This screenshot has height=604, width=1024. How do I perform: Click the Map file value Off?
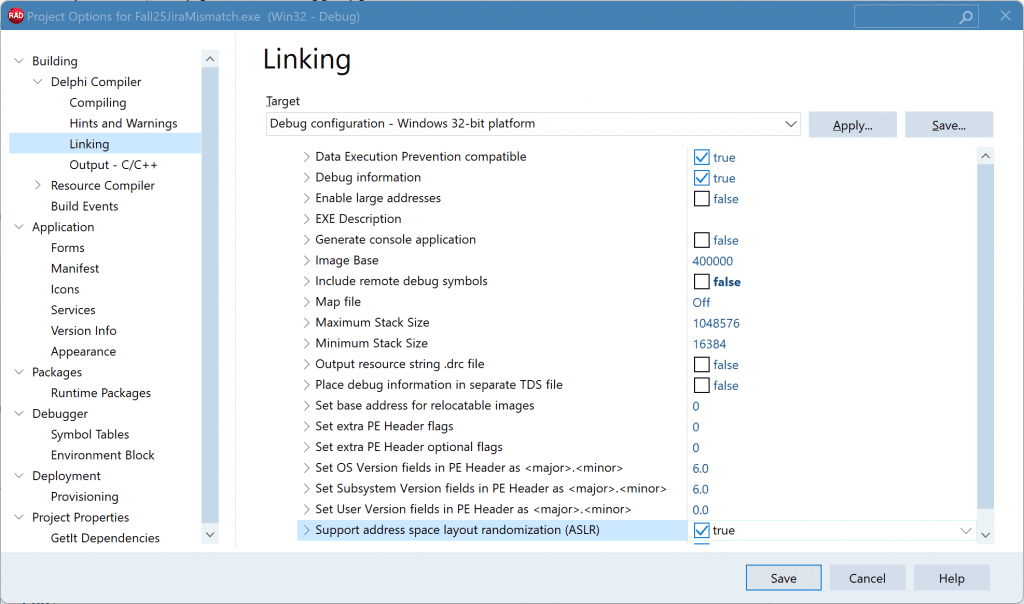coord(701,302)
